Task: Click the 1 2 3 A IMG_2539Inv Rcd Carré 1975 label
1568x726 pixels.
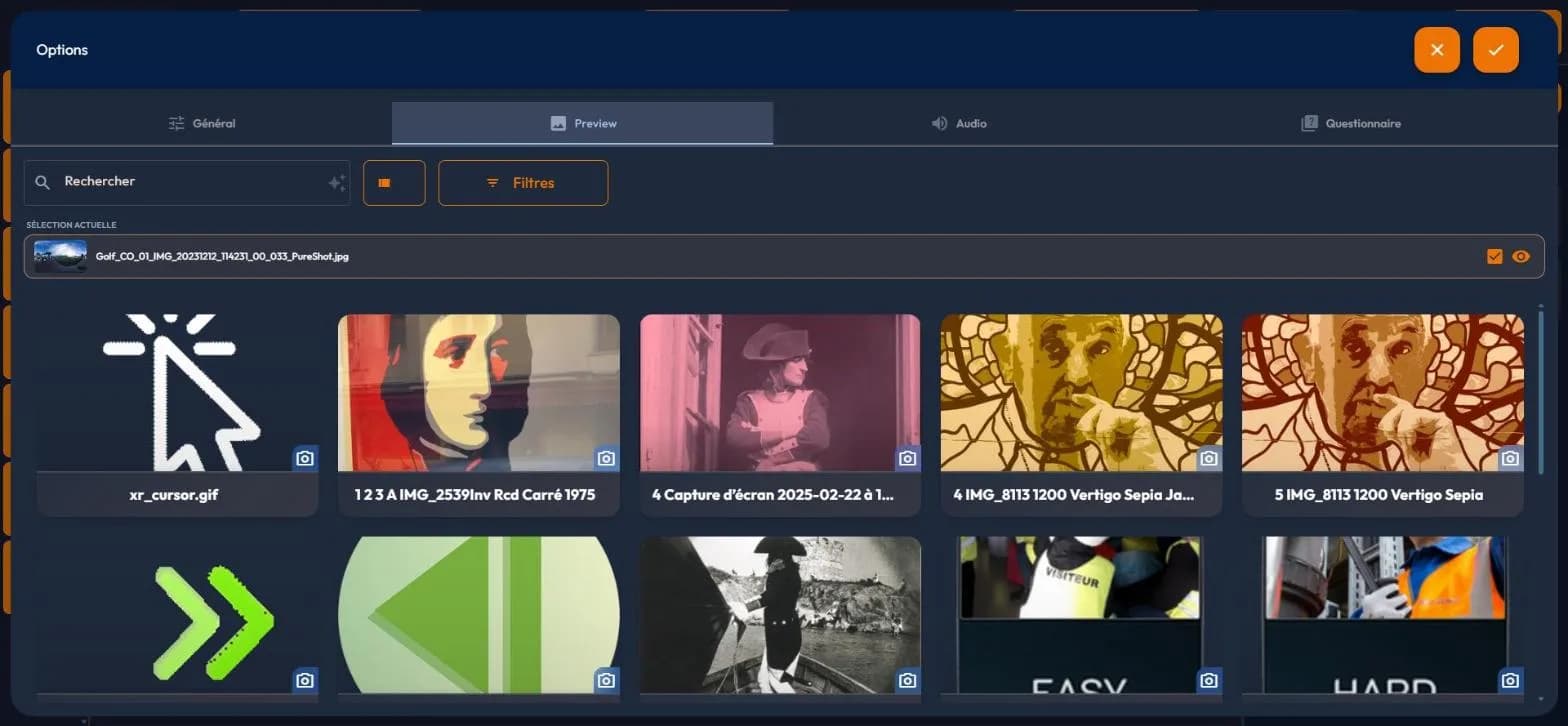Action: coord(475,495)
